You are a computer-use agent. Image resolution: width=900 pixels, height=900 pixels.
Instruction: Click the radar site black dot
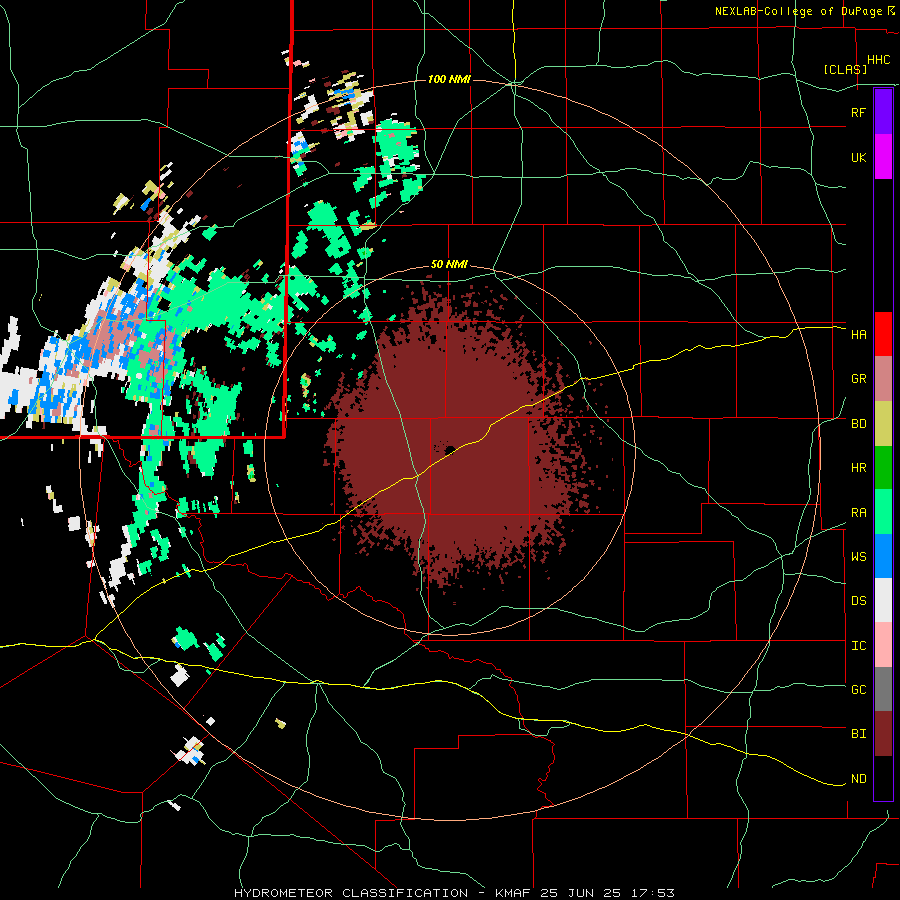[x=450, y=450]
